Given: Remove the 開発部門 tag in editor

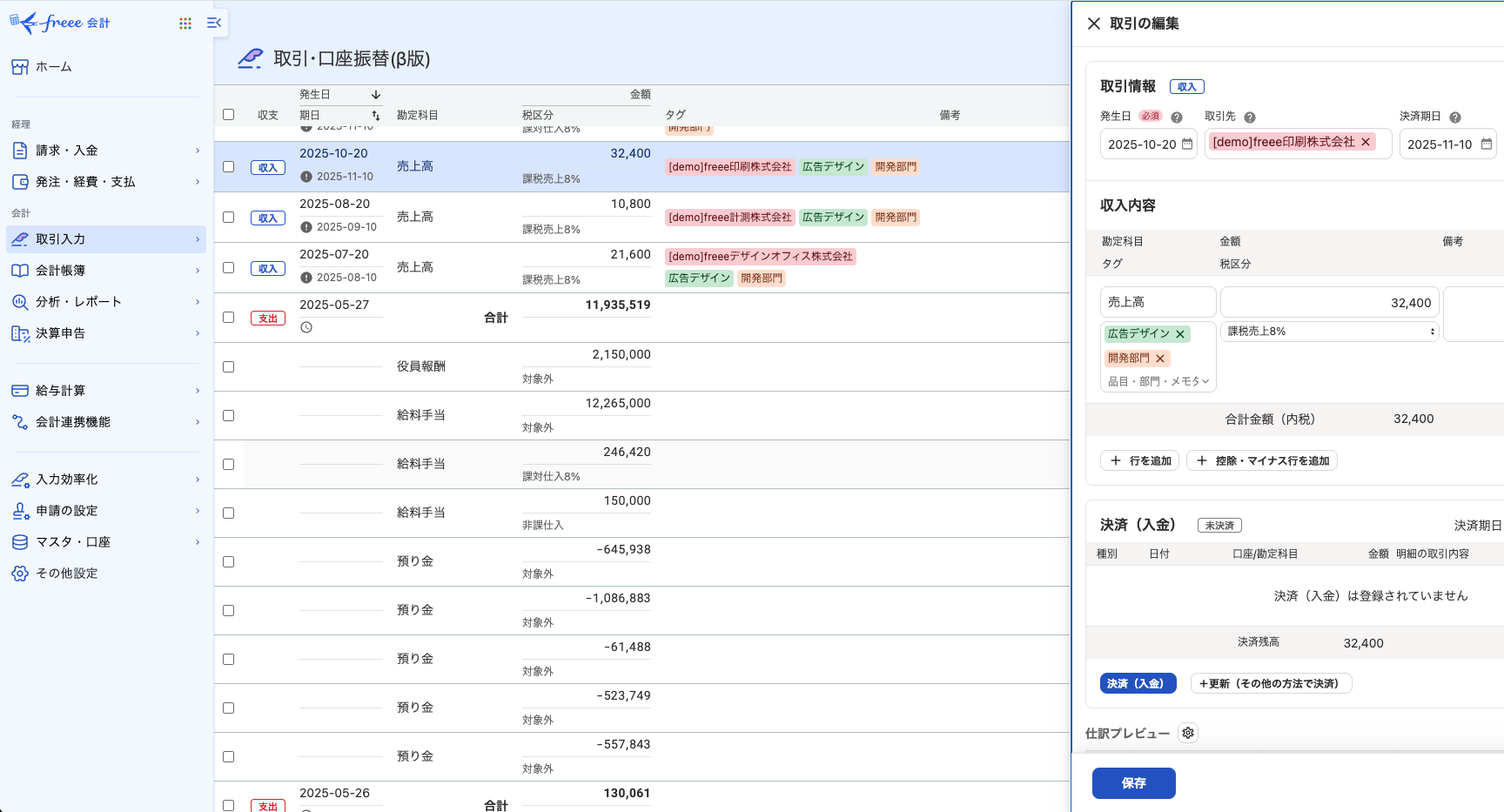Looking at the screenshot, I should (x=1160, y=359).
